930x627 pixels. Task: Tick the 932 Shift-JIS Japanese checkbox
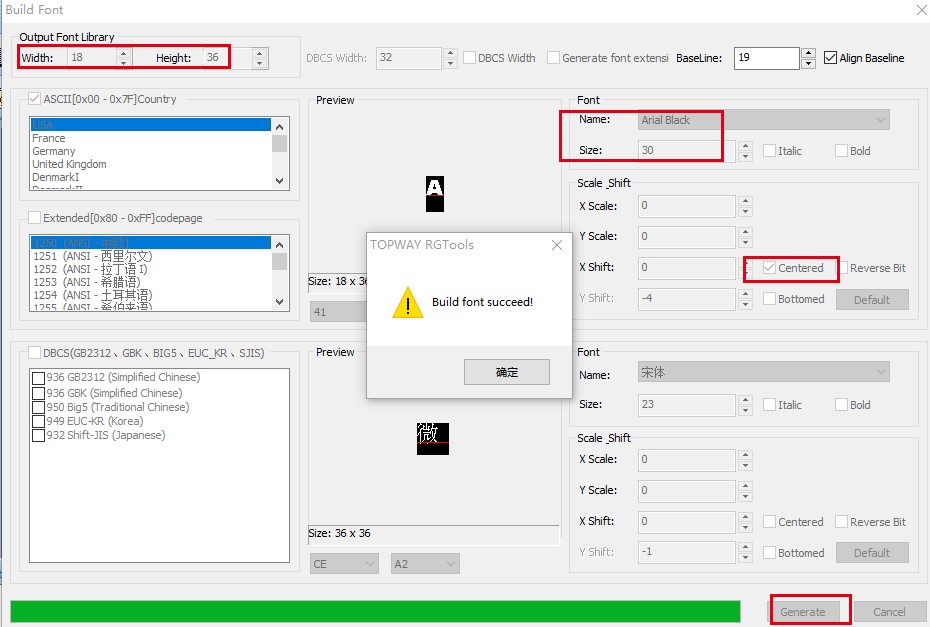(x=39, y=436)
